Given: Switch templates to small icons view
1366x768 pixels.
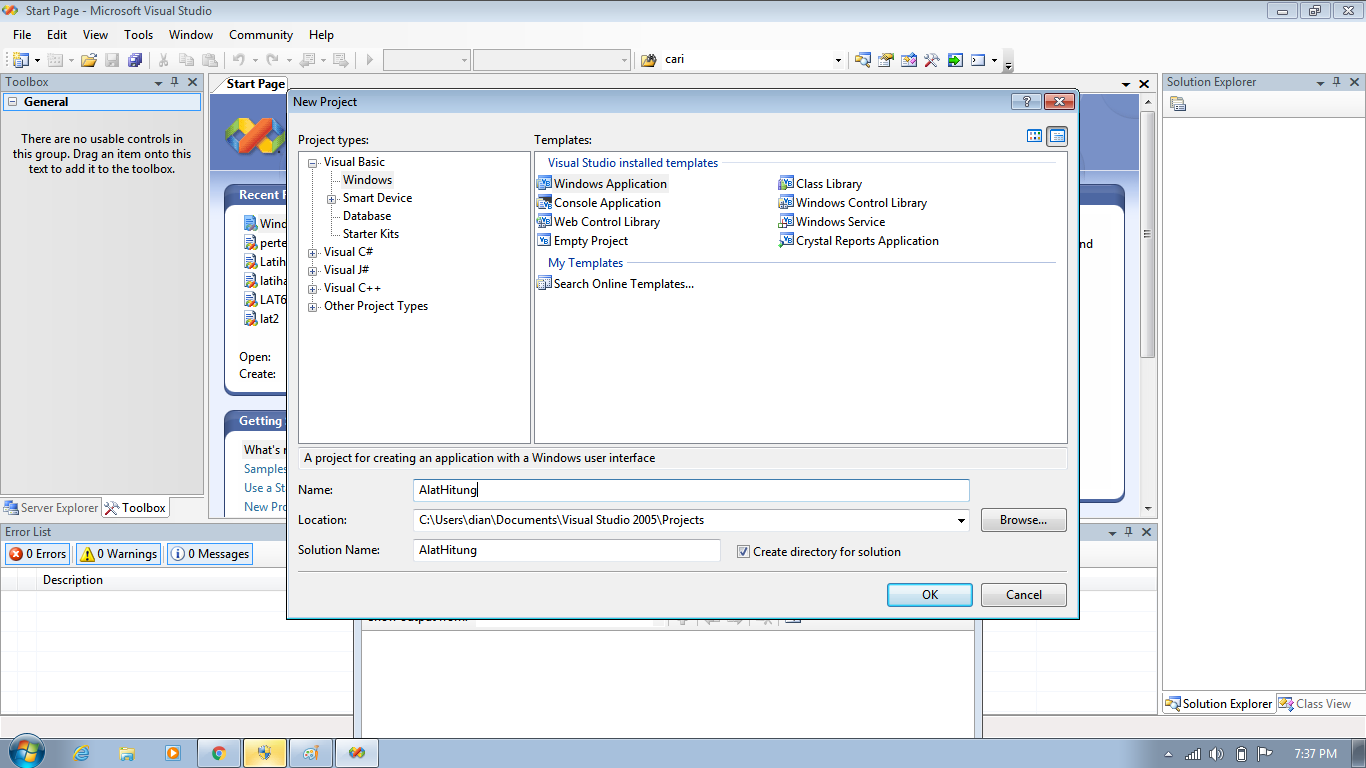Looking at the screenshot, I should [x=1057, y=136].
